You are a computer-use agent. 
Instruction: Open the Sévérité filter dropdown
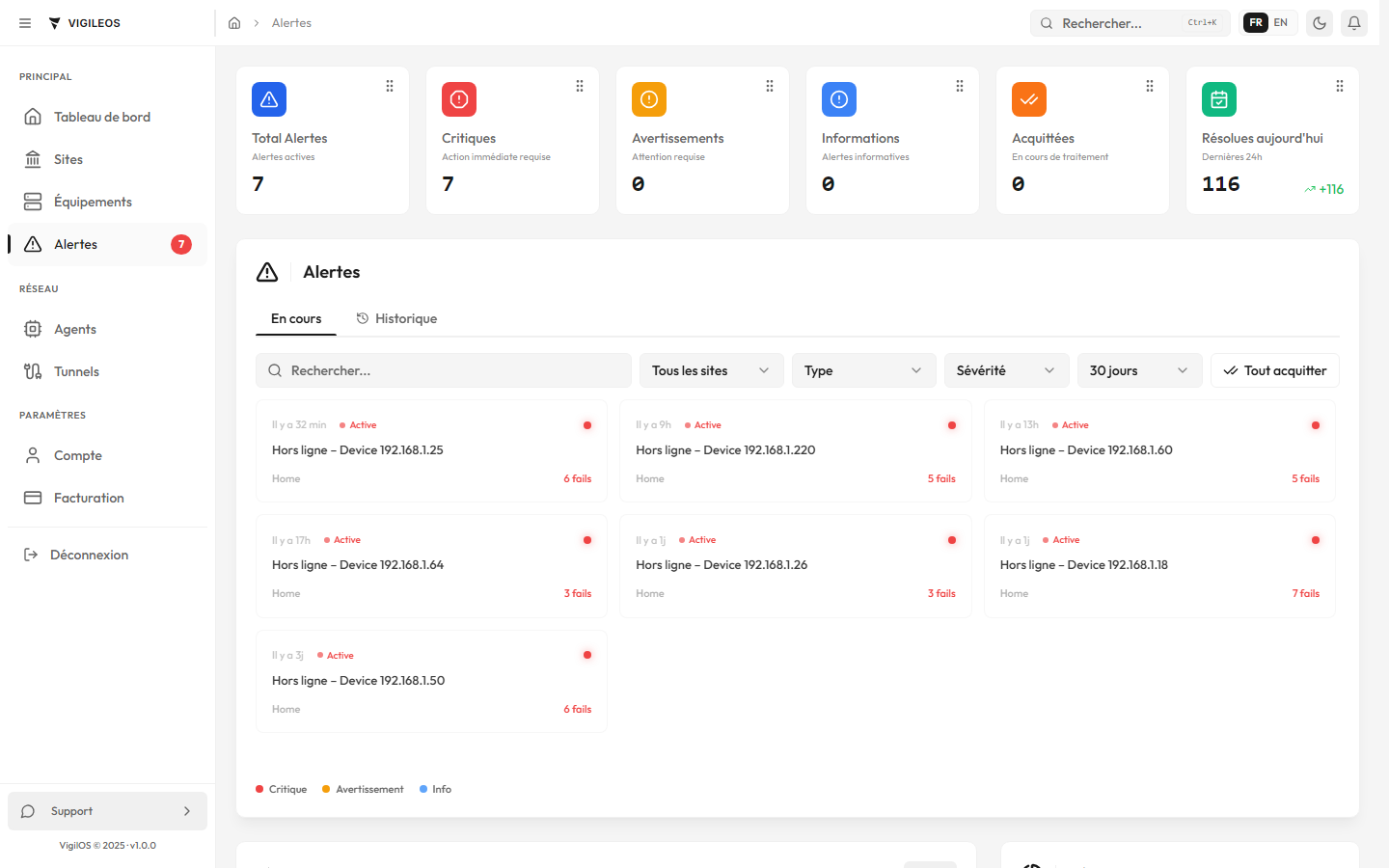click(1007, 370)
